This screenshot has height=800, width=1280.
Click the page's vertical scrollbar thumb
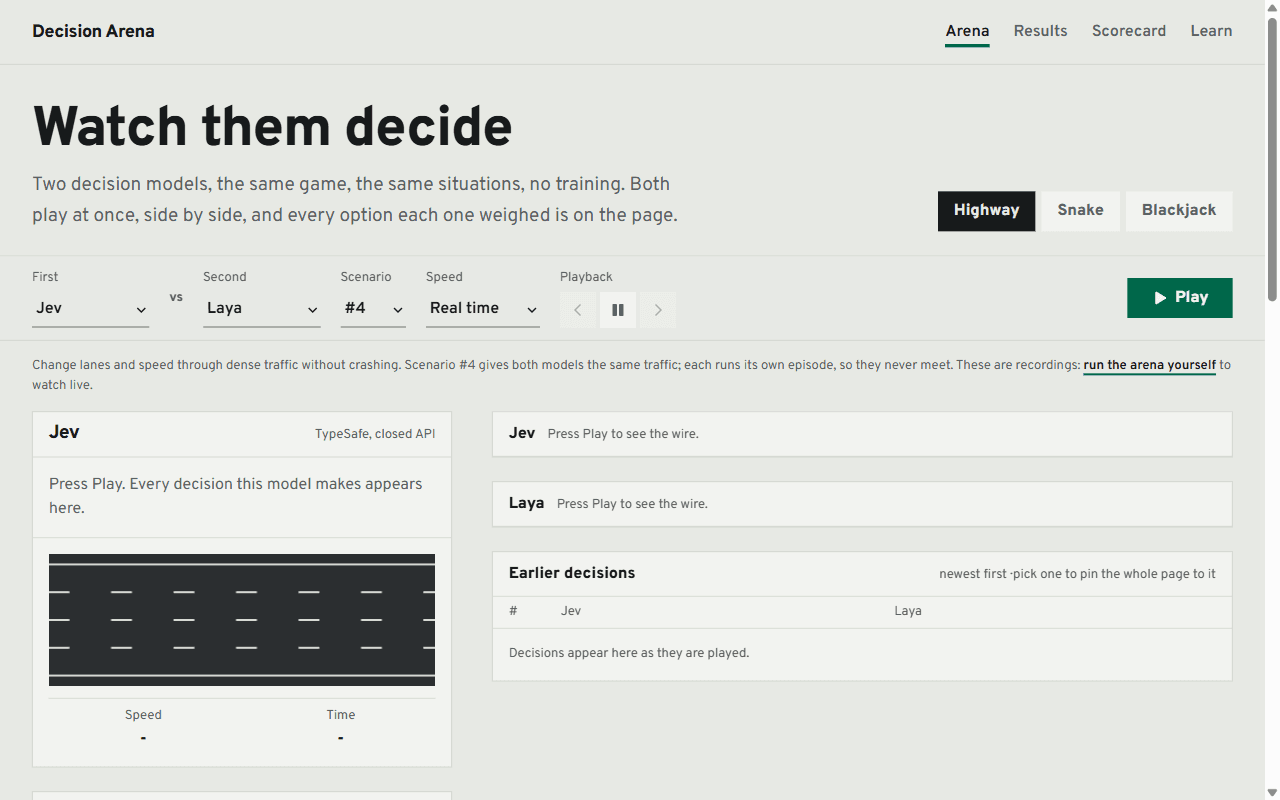tap(1272, 160)
